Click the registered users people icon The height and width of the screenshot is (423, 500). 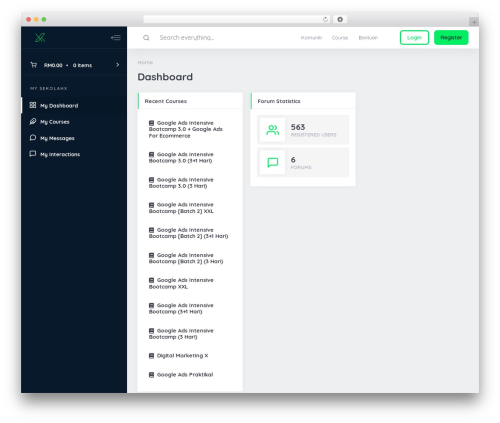[x=273, y=130]
